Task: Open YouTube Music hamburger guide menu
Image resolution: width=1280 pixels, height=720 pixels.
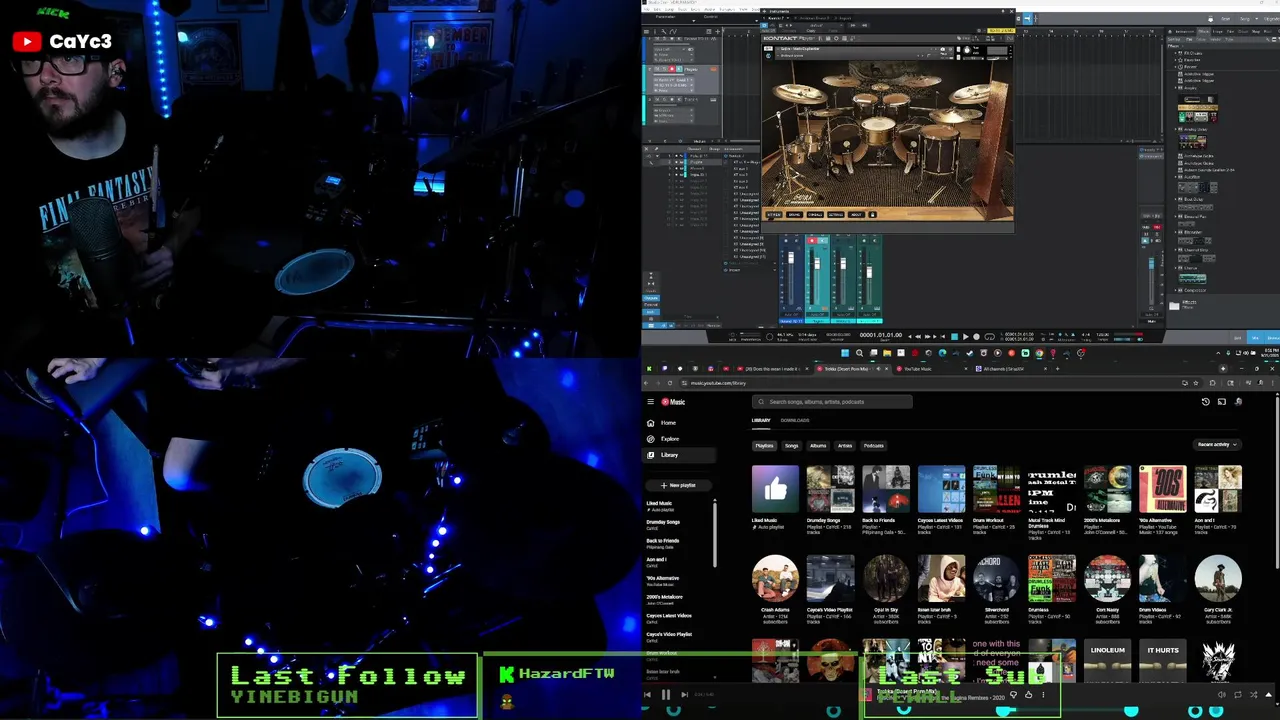Action: pyautogui.click(x=650, y=402)
